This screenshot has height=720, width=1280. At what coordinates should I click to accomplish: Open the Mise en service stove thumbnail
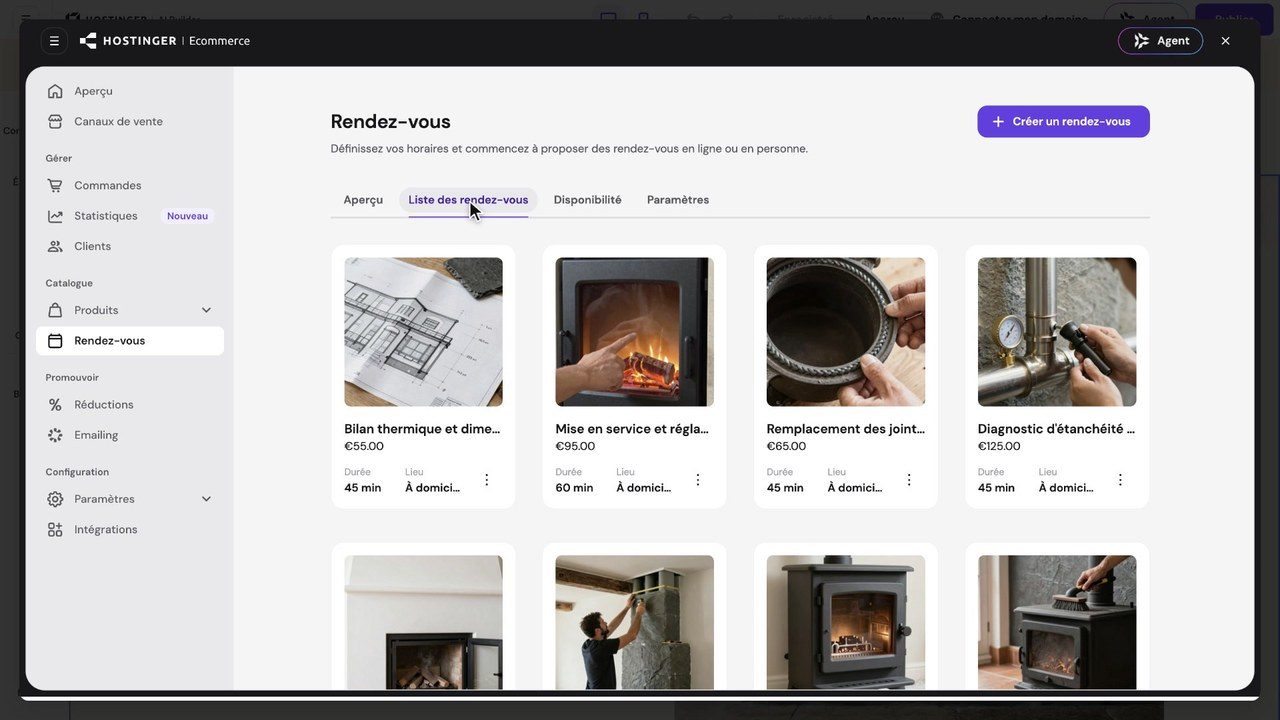point(635,332)
